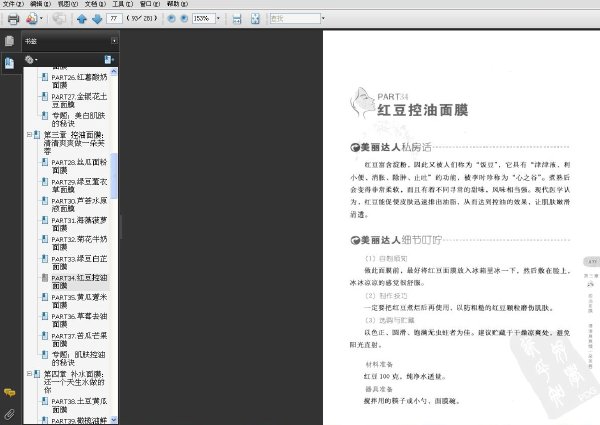The image size is (600, 425).
Task: Collapse the 第三章 控油面膜 chapter node
Action: tap(29, 135)
